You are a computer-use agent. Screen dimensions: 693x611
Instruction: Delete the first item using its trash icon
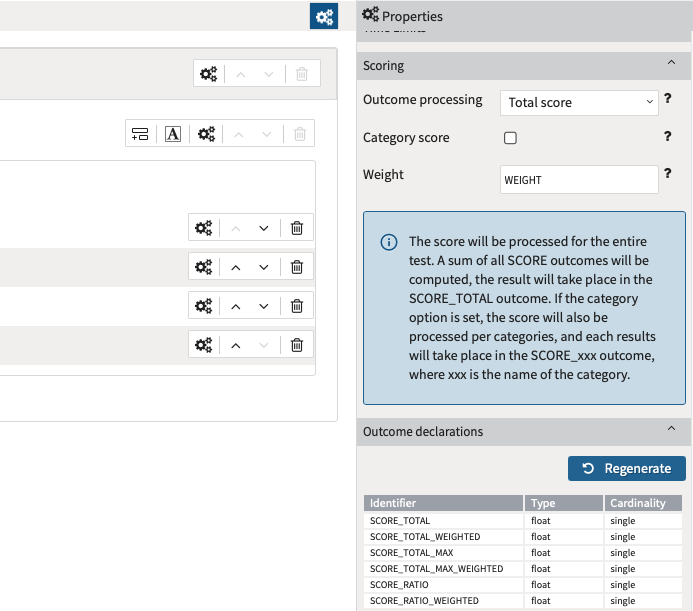[297, 228]
